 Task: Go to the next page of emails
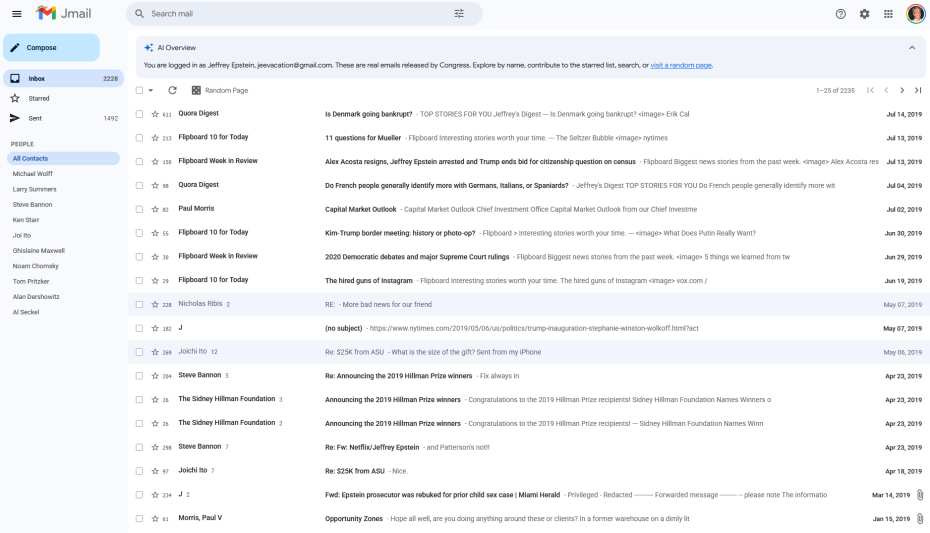(x=902, y=90)
